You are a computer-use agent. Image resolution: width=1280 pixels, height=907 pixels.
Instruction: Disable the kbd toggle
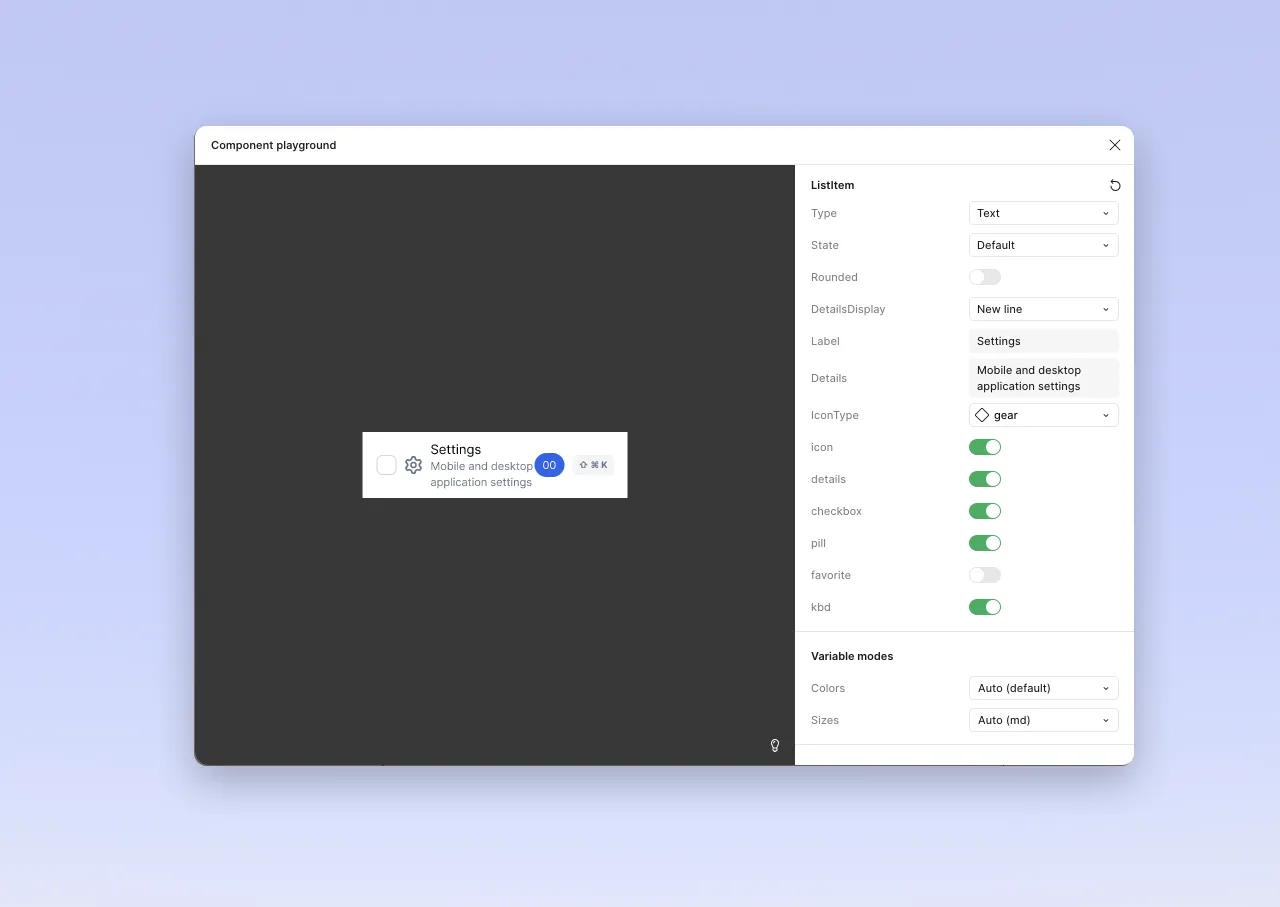tap(984, 607)
